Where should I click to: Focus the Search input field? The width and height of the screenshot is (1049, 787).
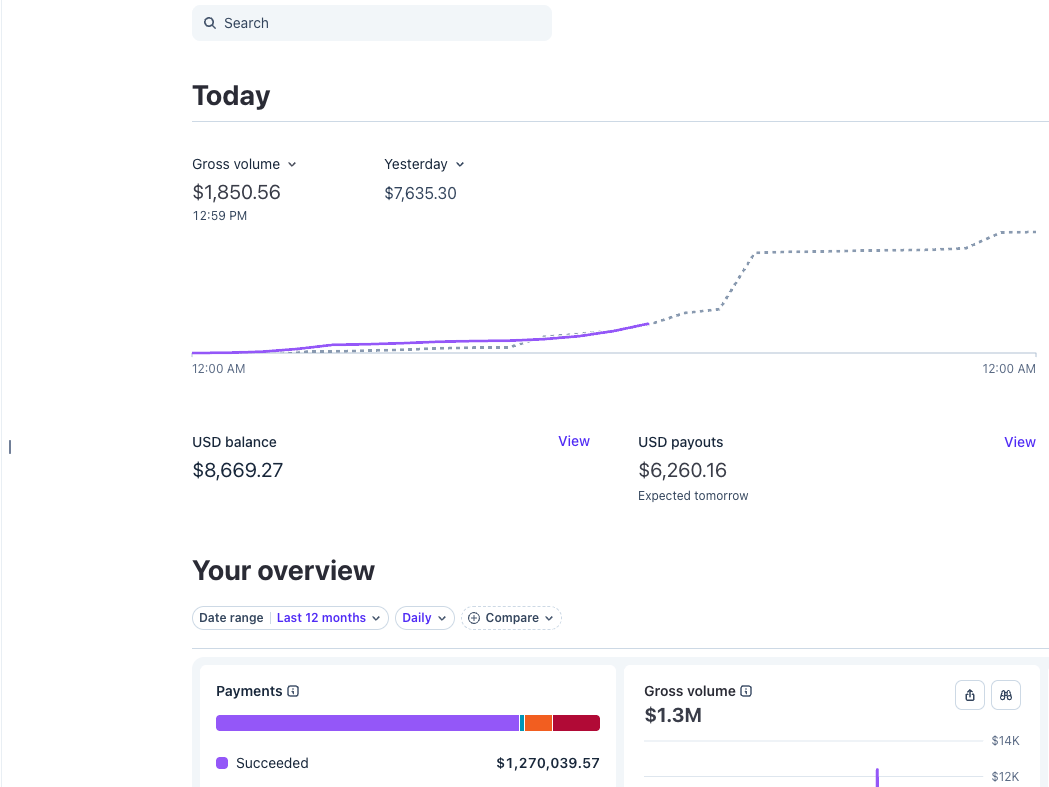pyautogui.click(x=372, y=23)
